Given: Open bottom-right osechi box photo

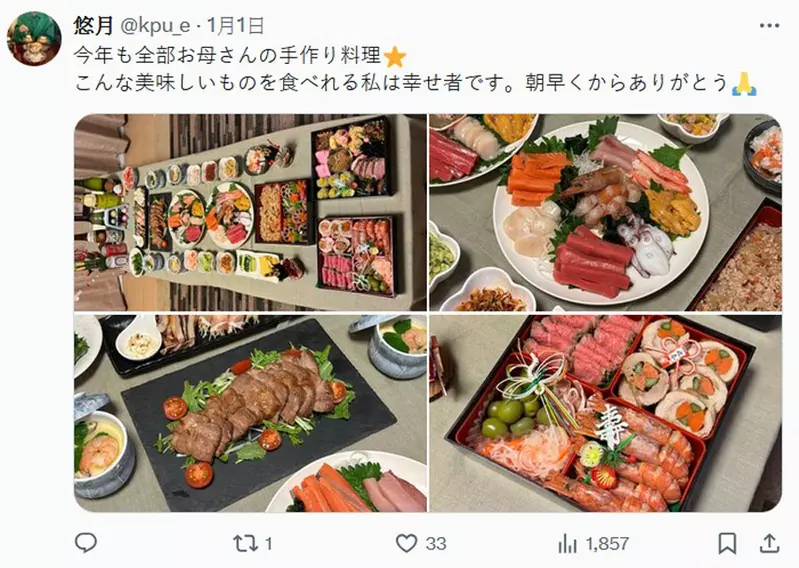Looking at the screenshot, I should click(605, 413).
